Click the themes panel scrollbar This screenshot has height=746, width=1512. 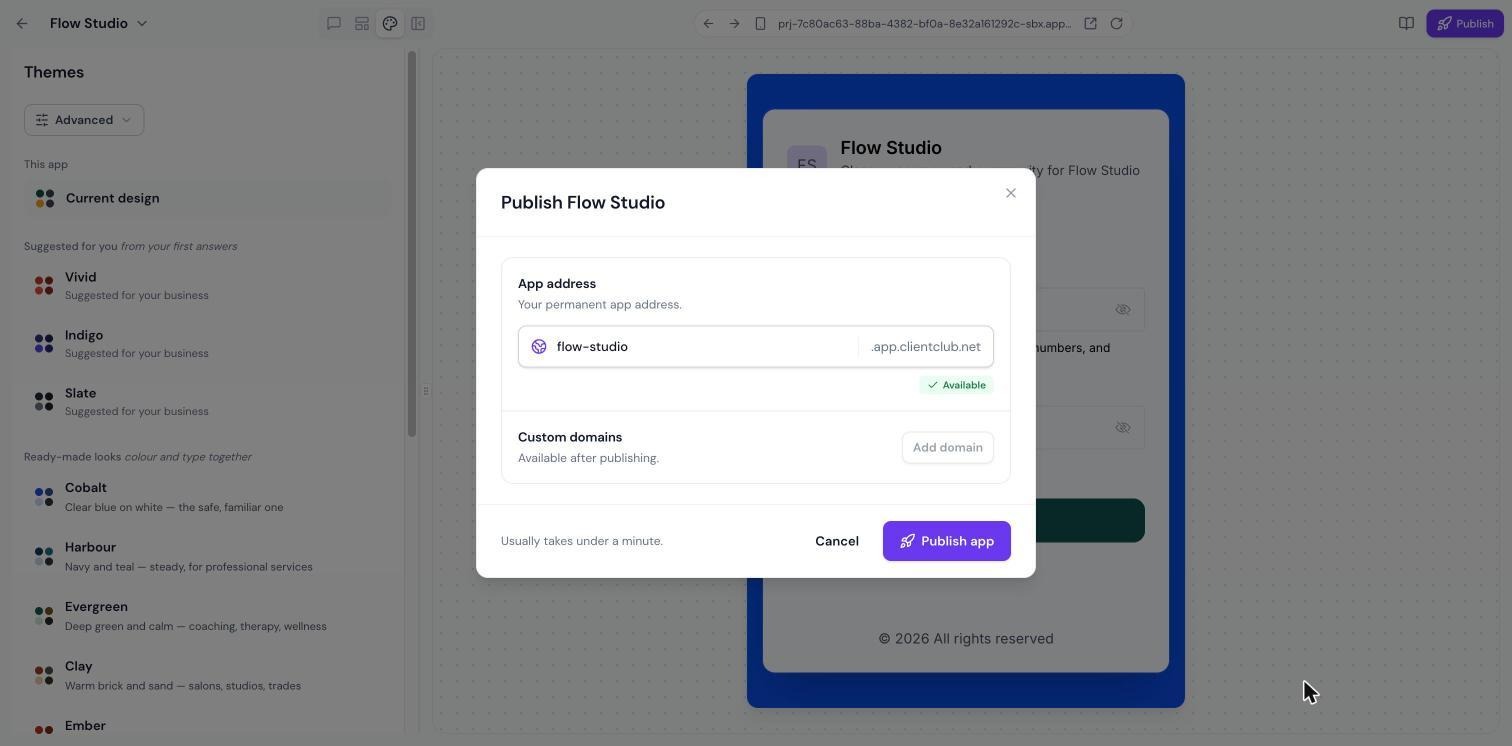pos(411,244)
